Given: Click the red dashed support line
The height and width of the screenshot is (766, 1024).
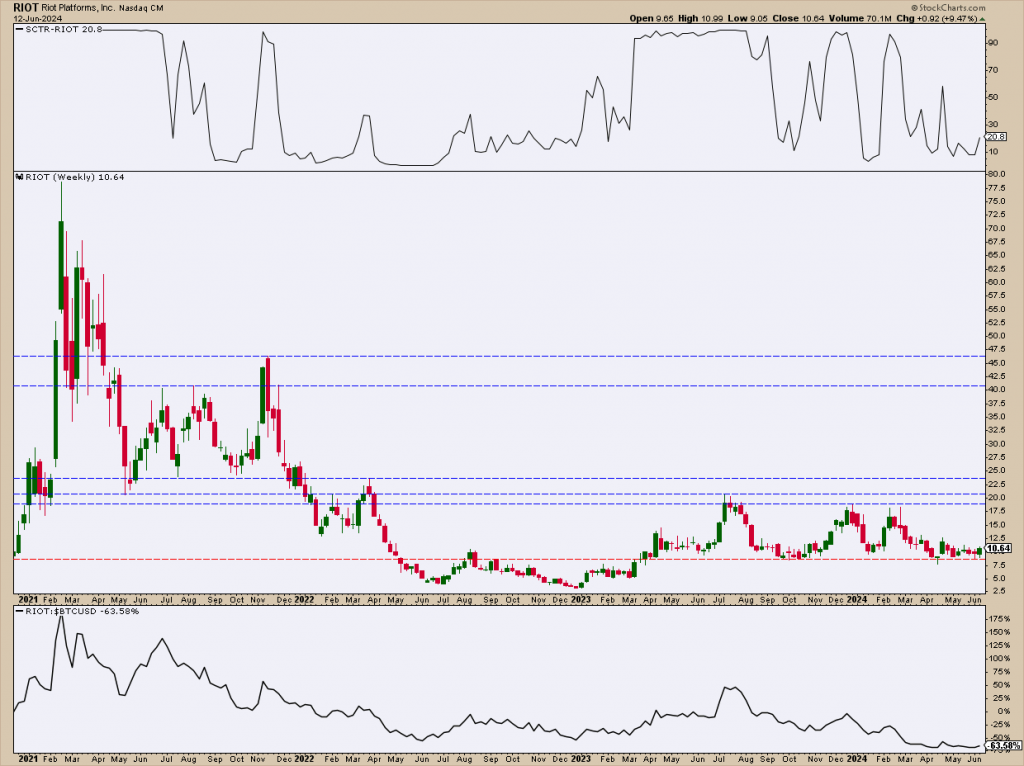Looking at the screenshot, I should pos(499,559).
